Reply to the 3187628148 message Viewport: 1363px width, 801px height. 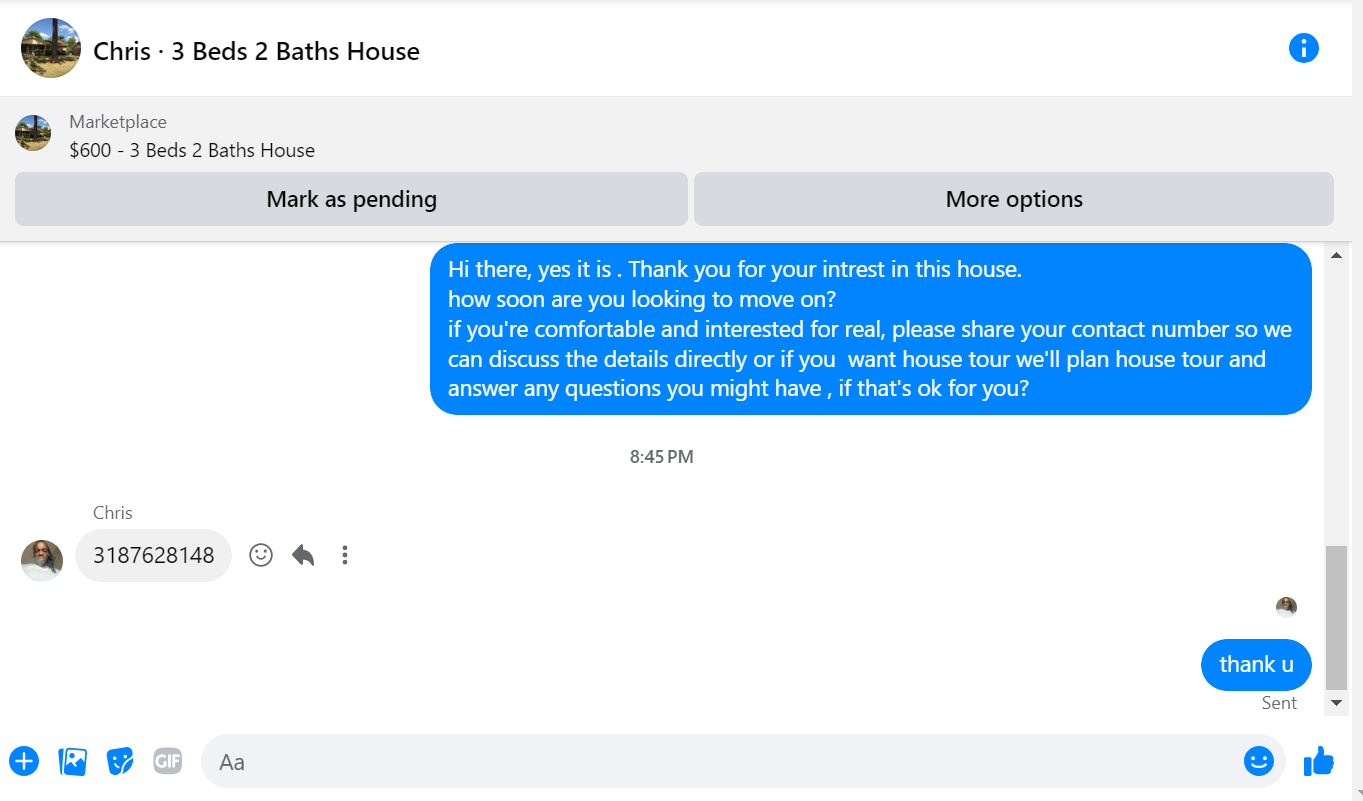(x=303, y=555)
